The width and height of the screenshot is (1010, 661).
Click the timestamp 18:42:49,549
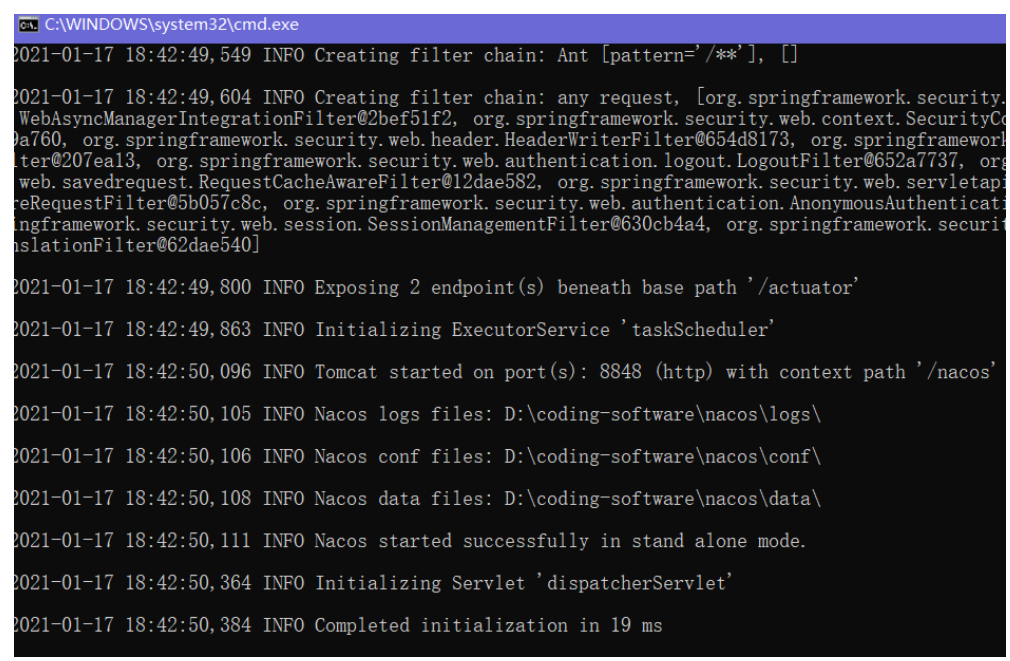[x=188, y=55]
